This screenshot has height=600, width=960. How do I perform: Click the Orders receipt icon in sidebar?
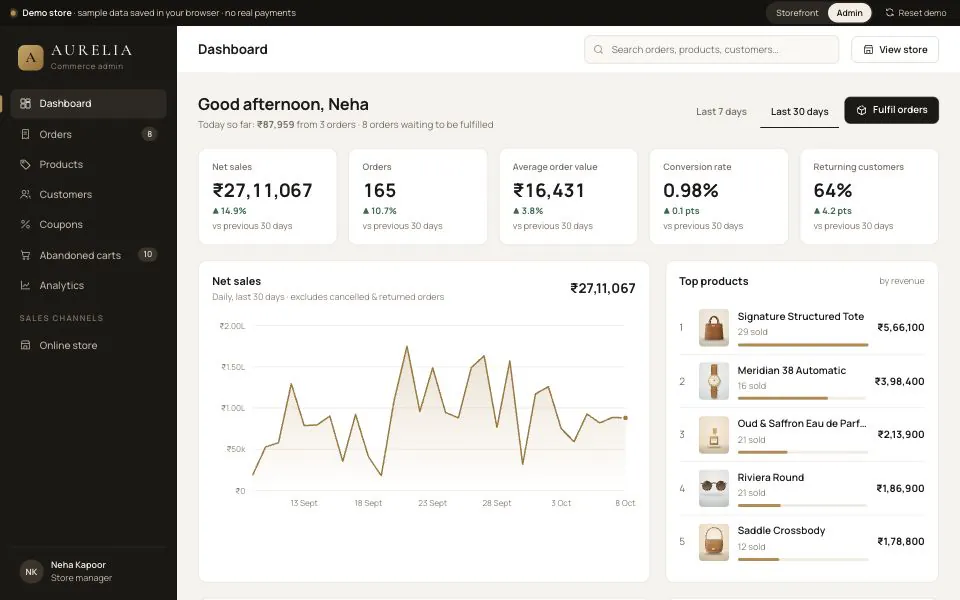coord(25,134)
